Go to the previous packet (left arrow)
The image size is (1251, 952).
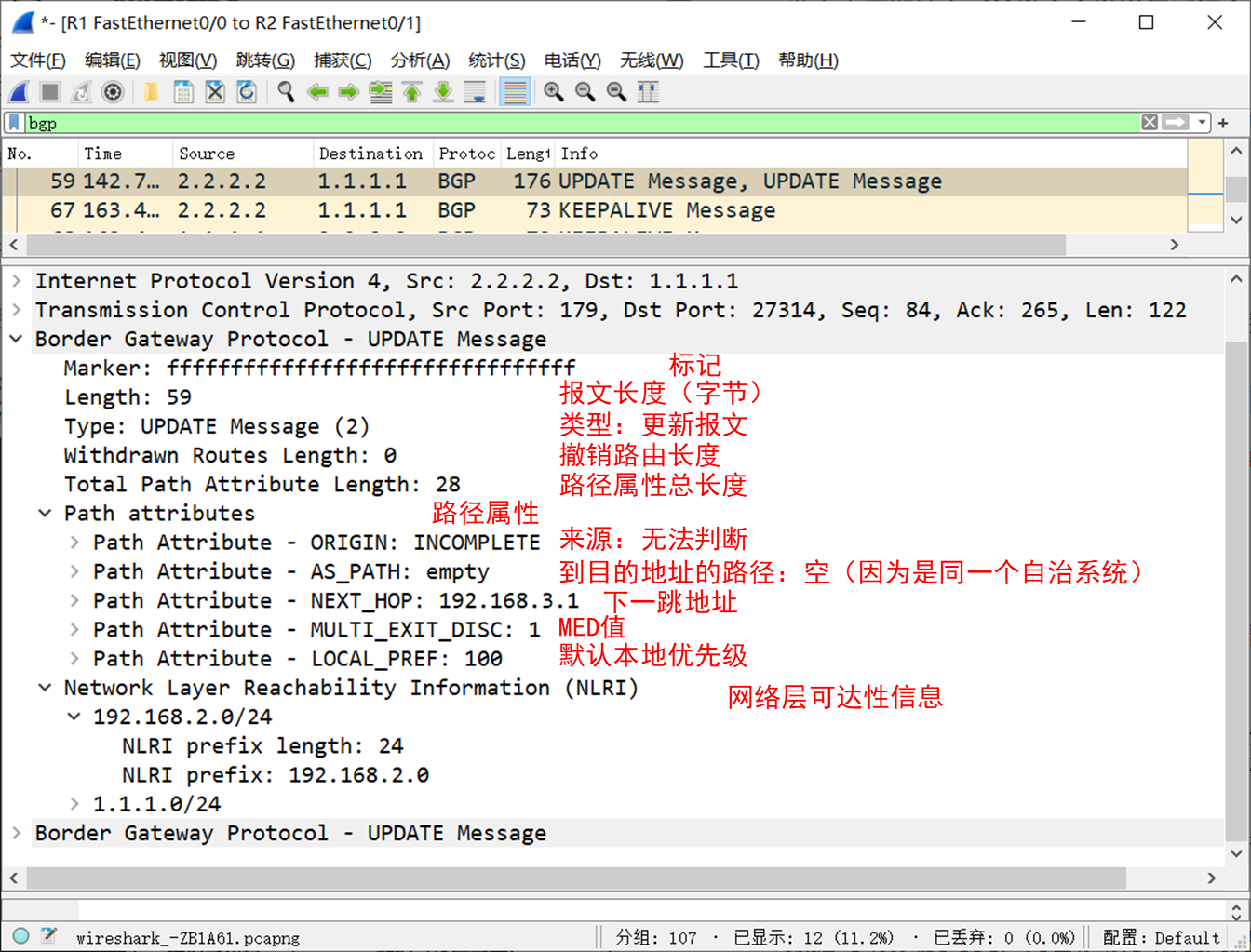click(x=317, y=91)
